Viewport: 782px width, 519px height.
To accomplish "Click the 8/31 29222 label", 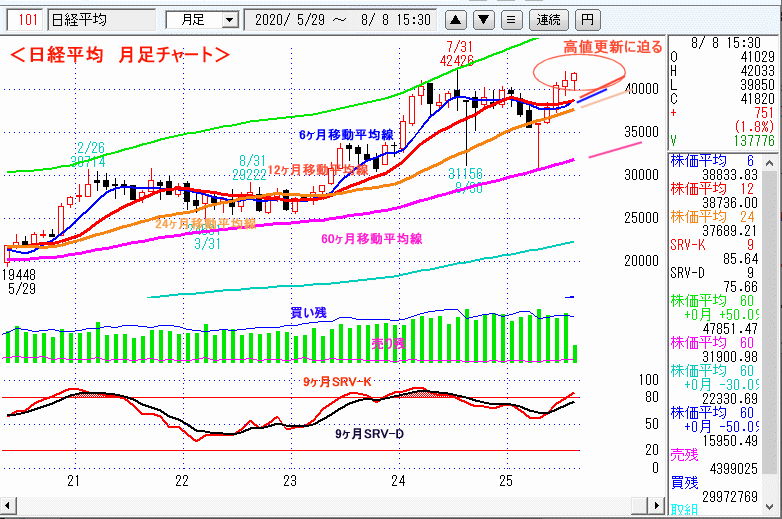I will point(250,168).
